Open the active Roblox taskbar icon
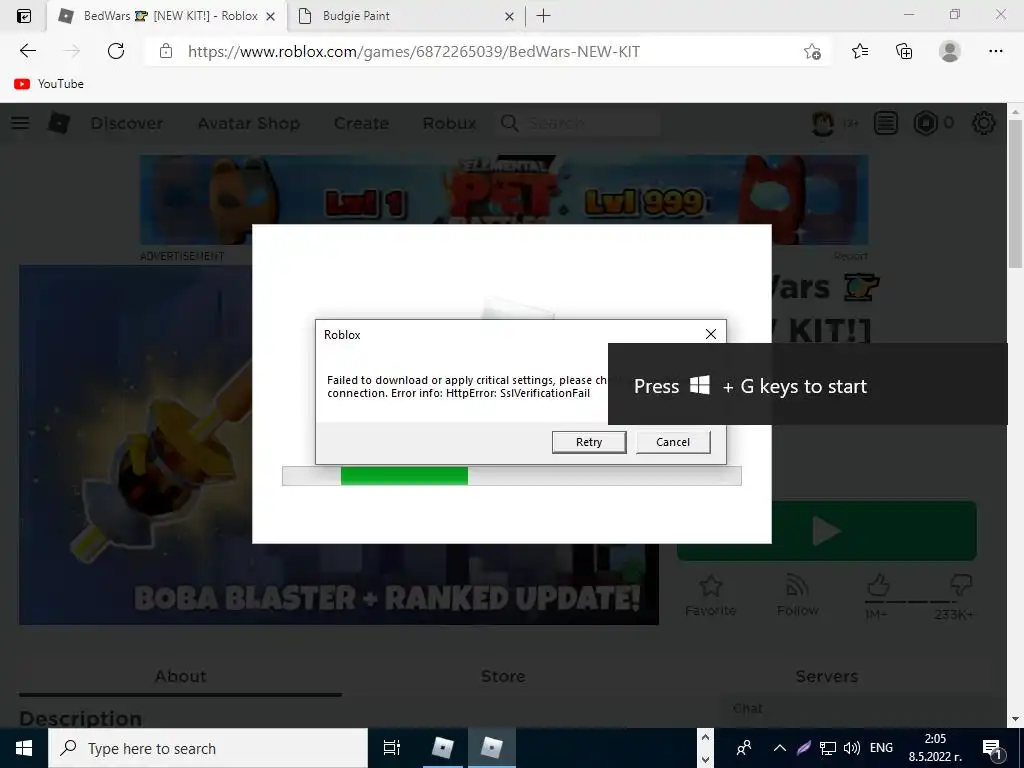This screenshot has width=1024, height=768. tap(491, 748)
